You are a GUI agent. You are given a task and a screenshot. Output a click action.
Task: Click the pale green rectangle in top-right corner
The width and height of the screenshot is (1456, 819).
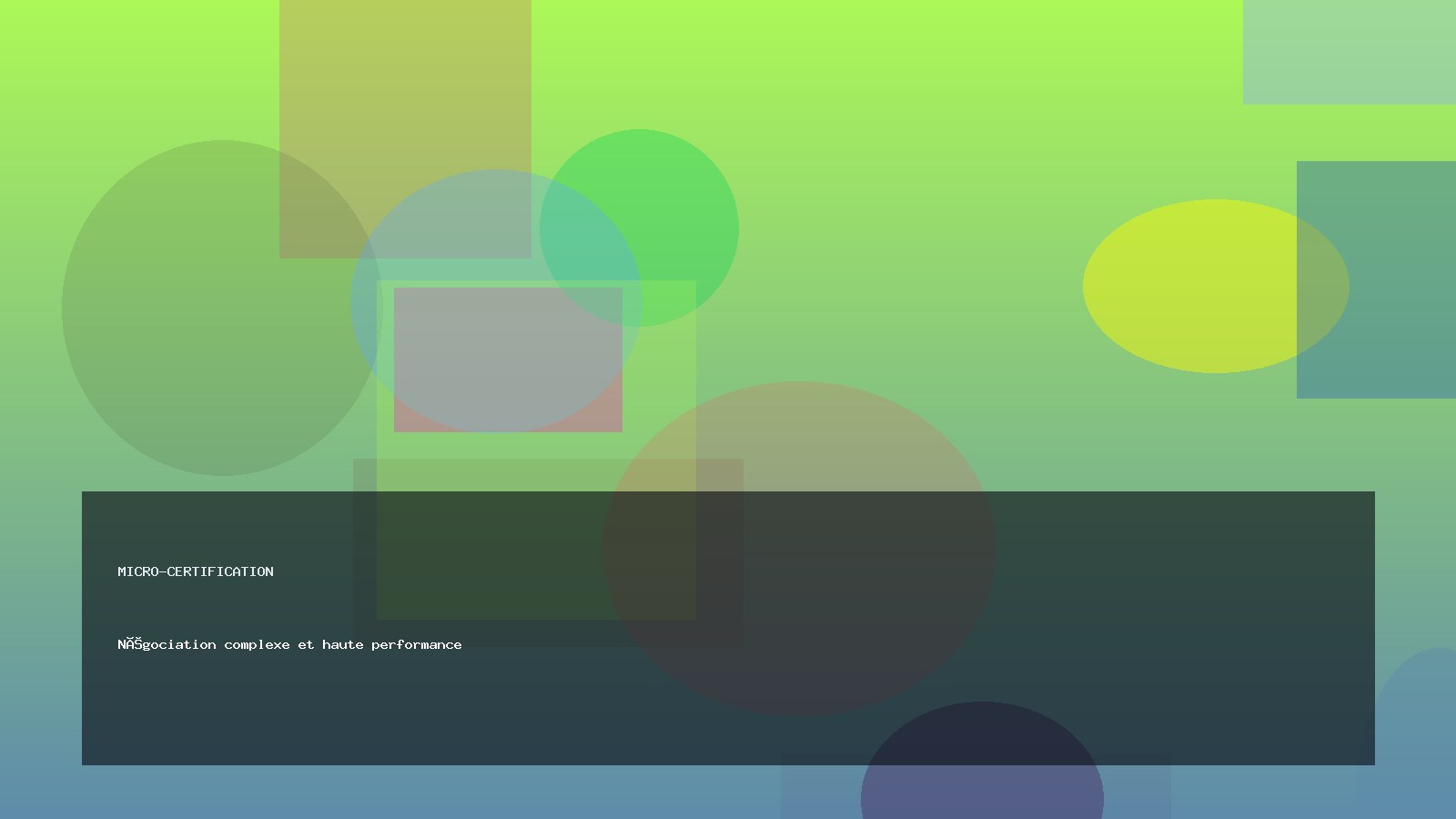pyautogui.click(x=1349, y=52)
